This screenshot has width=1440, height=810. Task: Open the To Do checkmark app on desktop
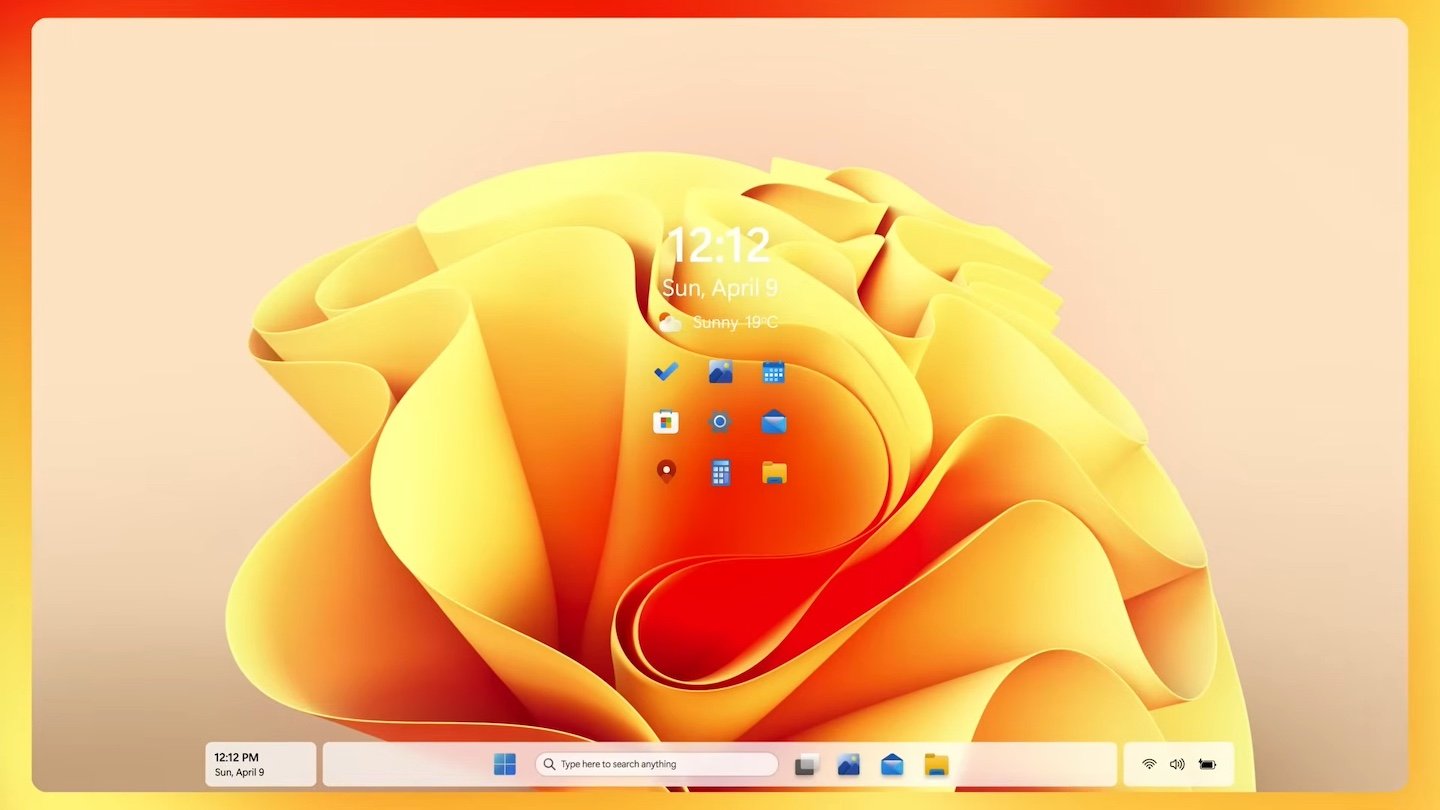coord(666,372)
